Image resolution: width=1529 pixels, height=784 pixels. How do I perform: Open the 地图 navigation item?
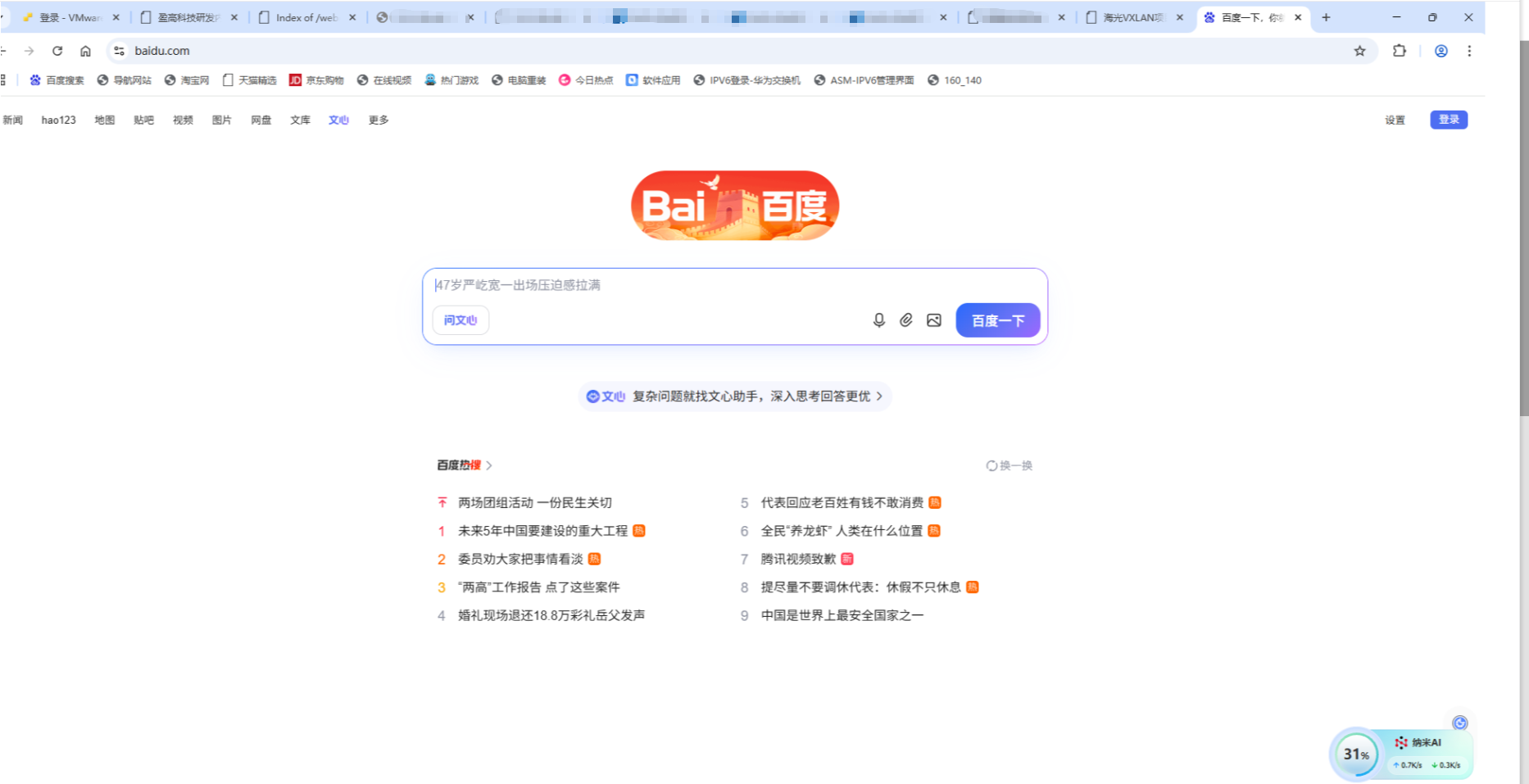click(x=104, y=120)
